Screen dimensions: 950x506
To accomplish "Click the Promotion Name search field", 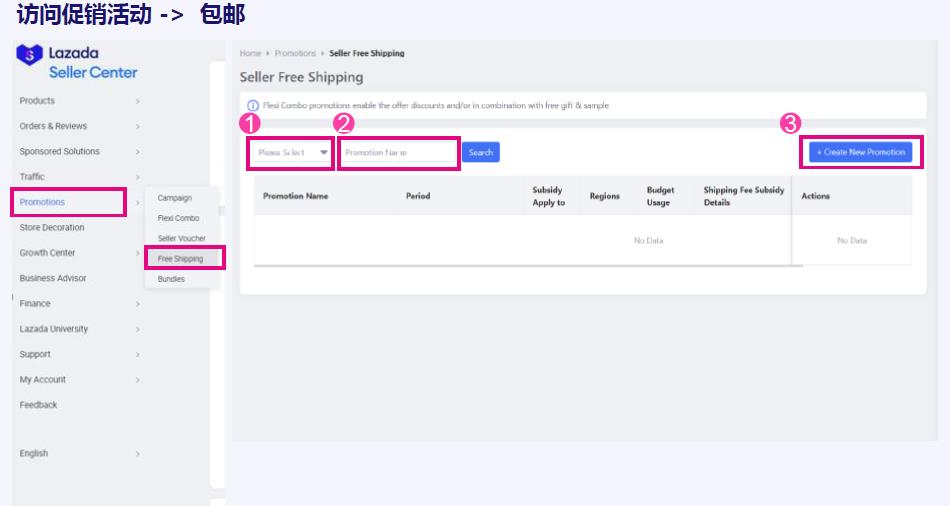I will [x=398, y=153].
